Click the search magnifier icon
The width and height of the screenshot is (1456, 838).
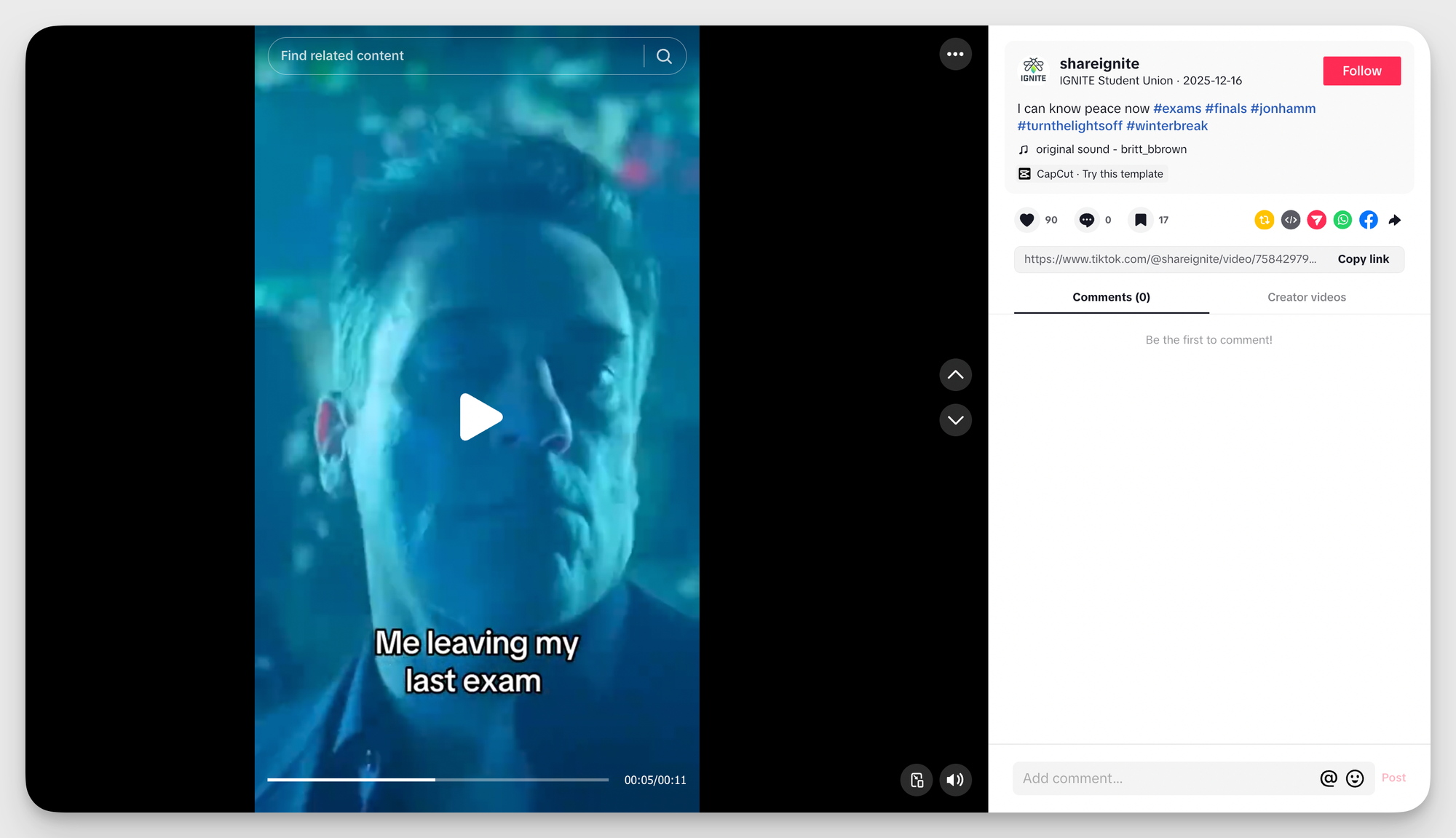tap(664, 56)
